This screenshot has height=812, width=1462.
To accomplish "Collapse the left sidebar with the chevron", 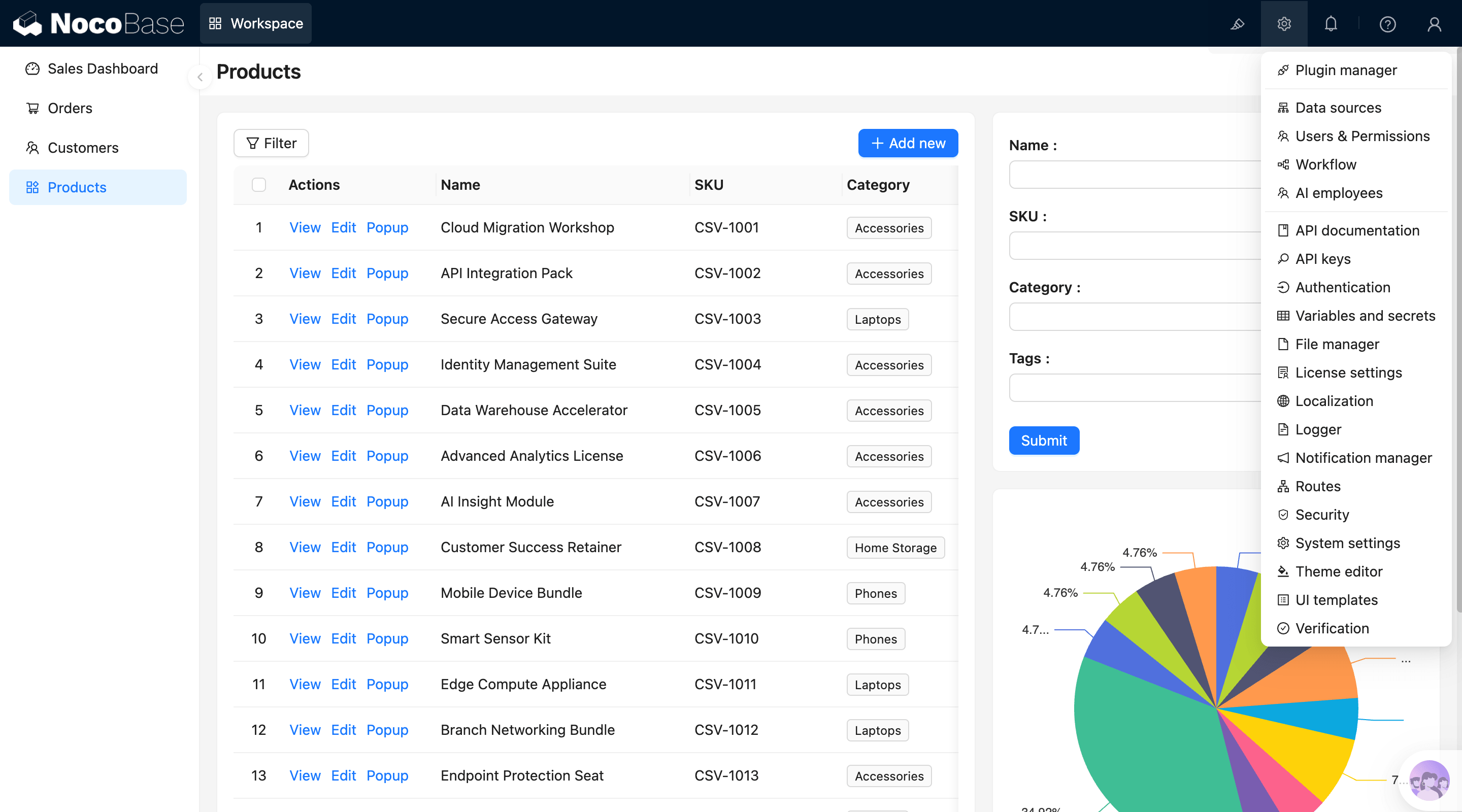I will click(x=200, y=77).
